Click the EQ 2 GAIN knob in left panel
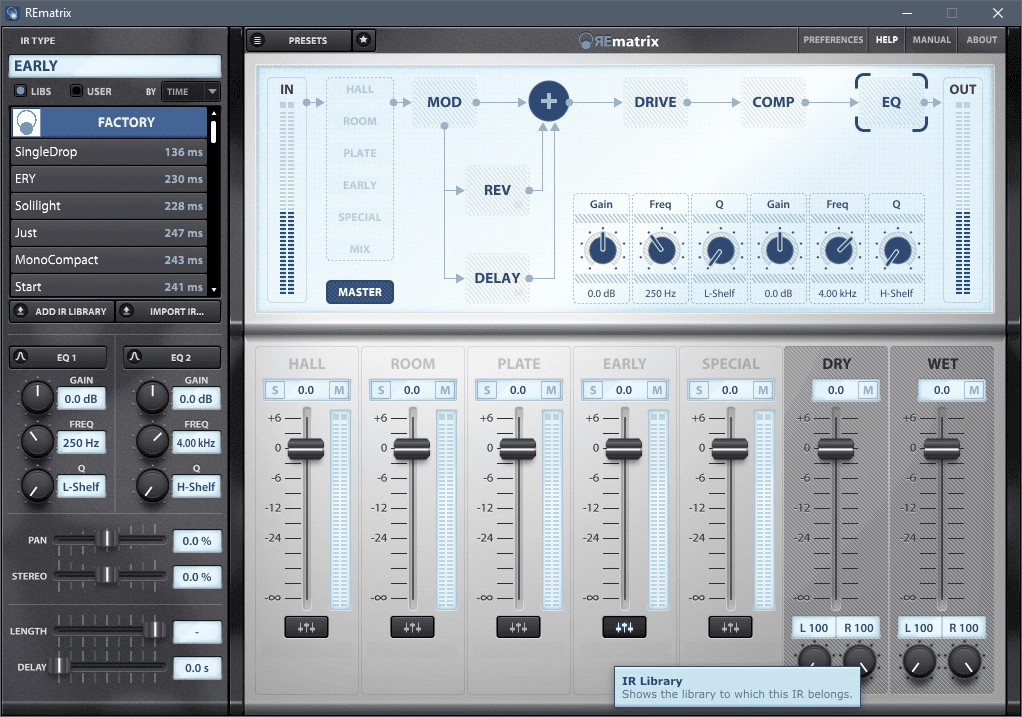Viewport: 1022px width, 717px height. [x=152, y=397]
